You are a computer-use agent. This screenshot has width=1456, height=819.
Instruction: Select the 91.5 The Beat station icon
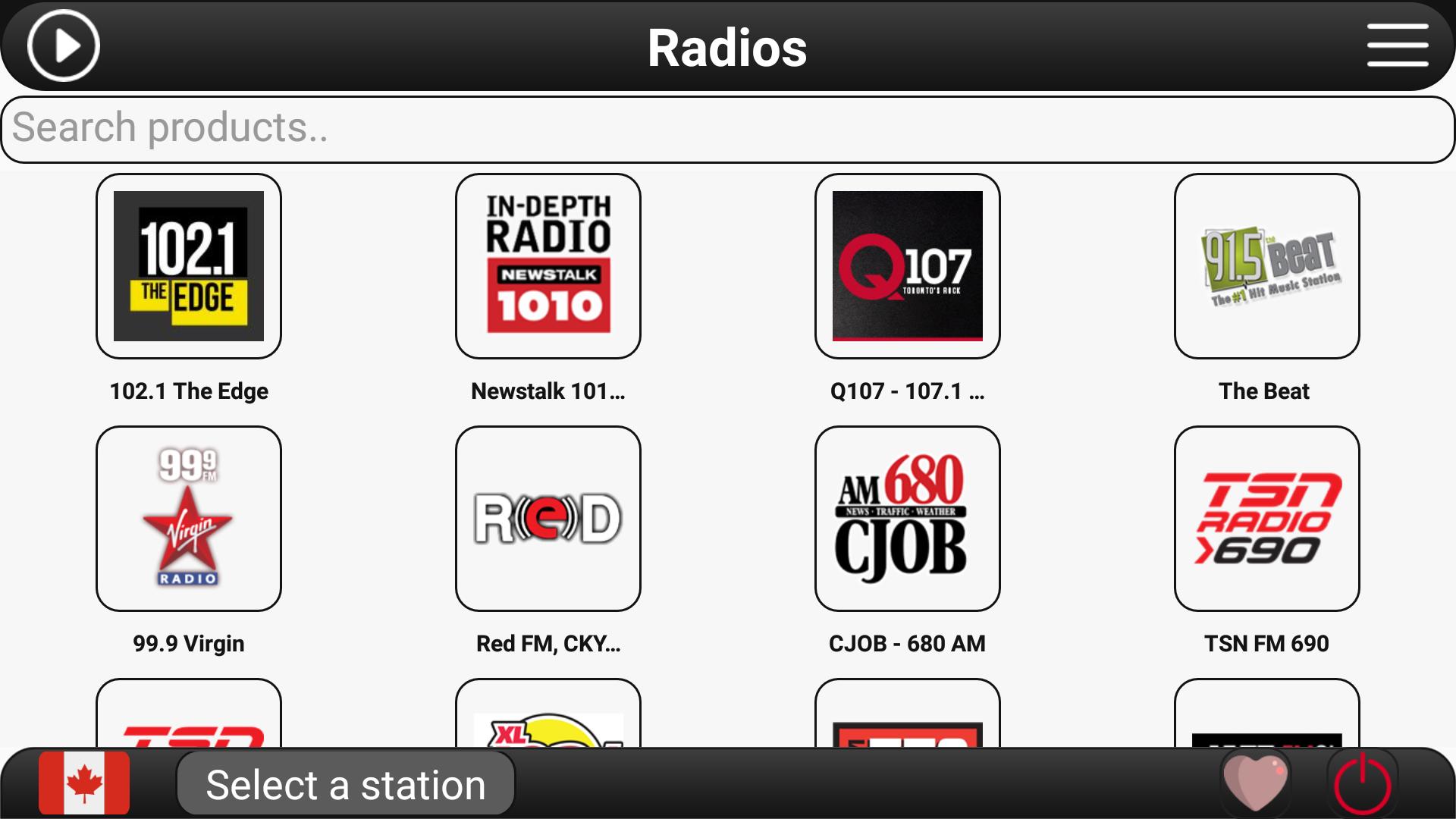coord(1266,264)
